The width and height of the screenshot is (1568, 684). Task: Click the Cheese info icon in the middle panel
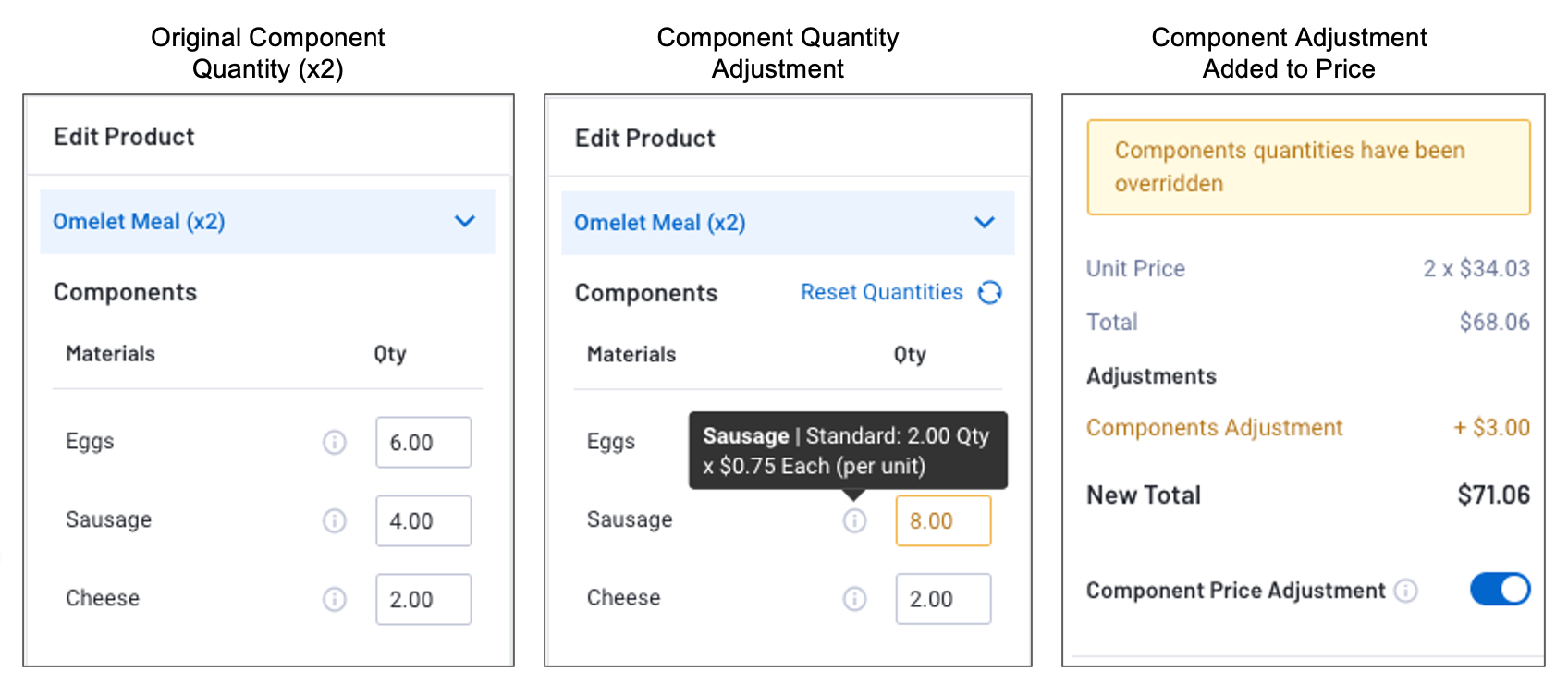pyautogui.click(x=855, y=599)
